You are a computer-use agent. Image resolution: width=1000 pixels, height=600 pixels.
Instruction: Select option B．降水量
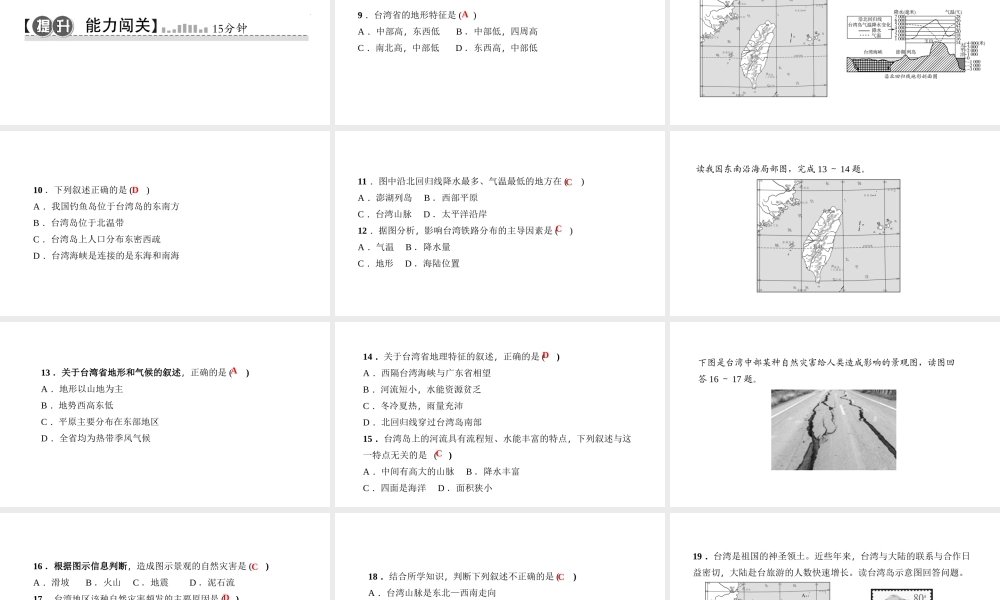tap(428, 247)
